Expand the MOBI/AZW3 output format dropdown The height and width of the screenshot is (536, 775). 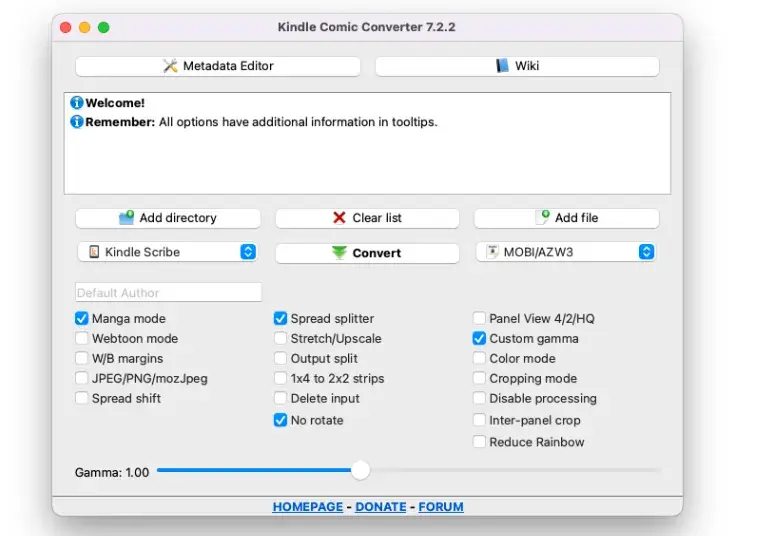coord(646,252)
